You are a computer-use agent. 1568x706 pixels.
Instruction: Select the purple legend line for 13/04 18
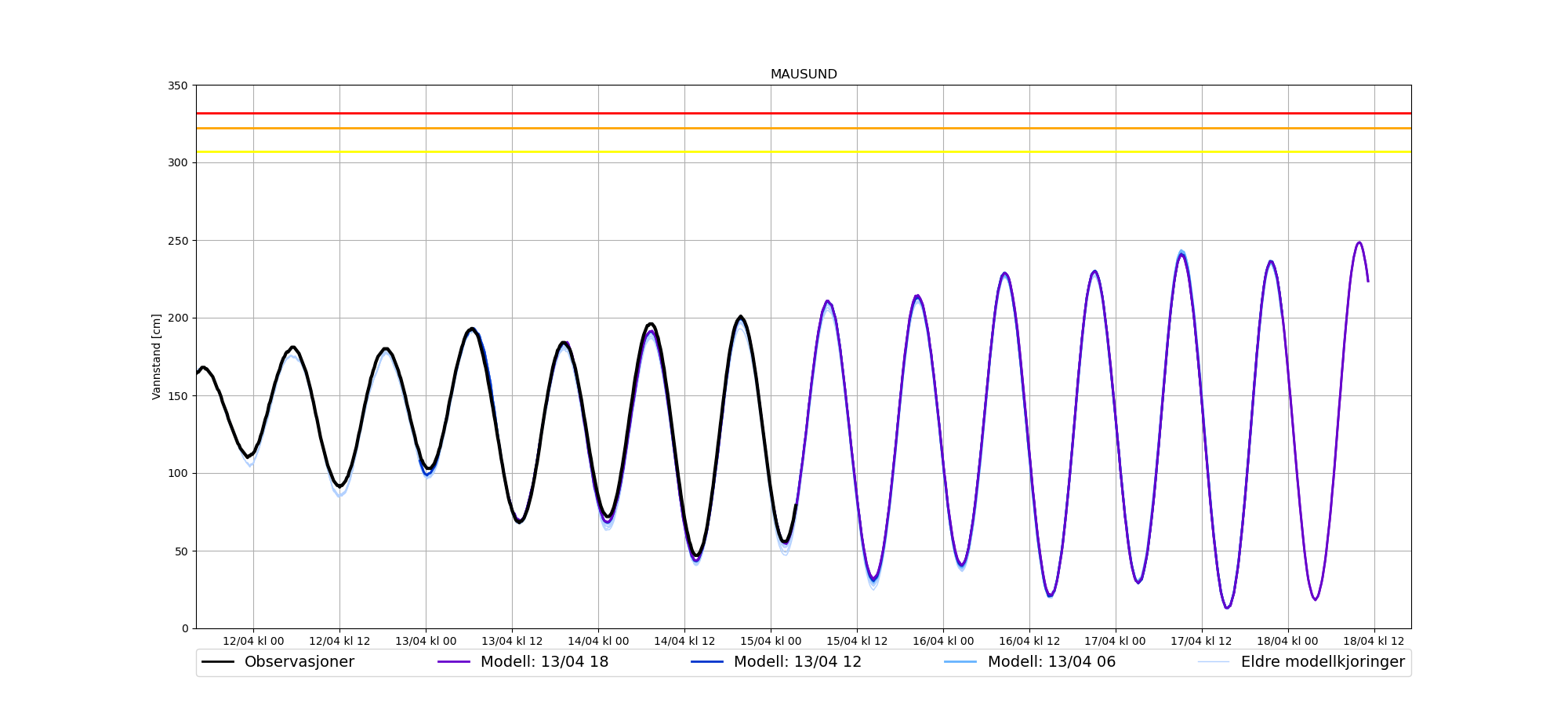[454, 662]
